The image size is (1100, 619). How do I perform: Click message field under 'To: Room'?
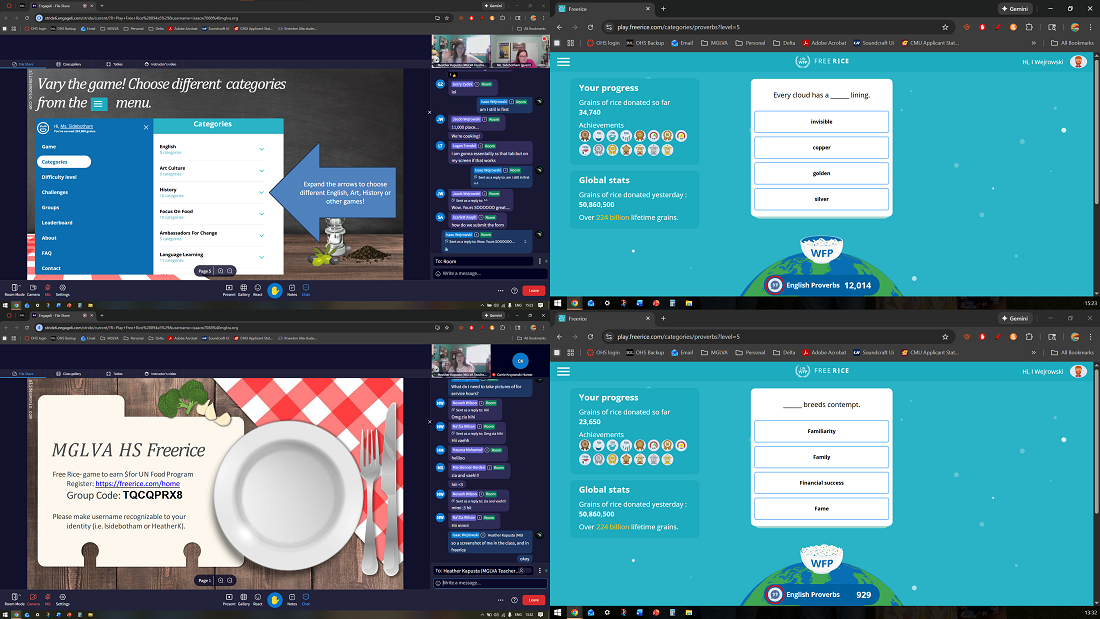tap(490, 273)
